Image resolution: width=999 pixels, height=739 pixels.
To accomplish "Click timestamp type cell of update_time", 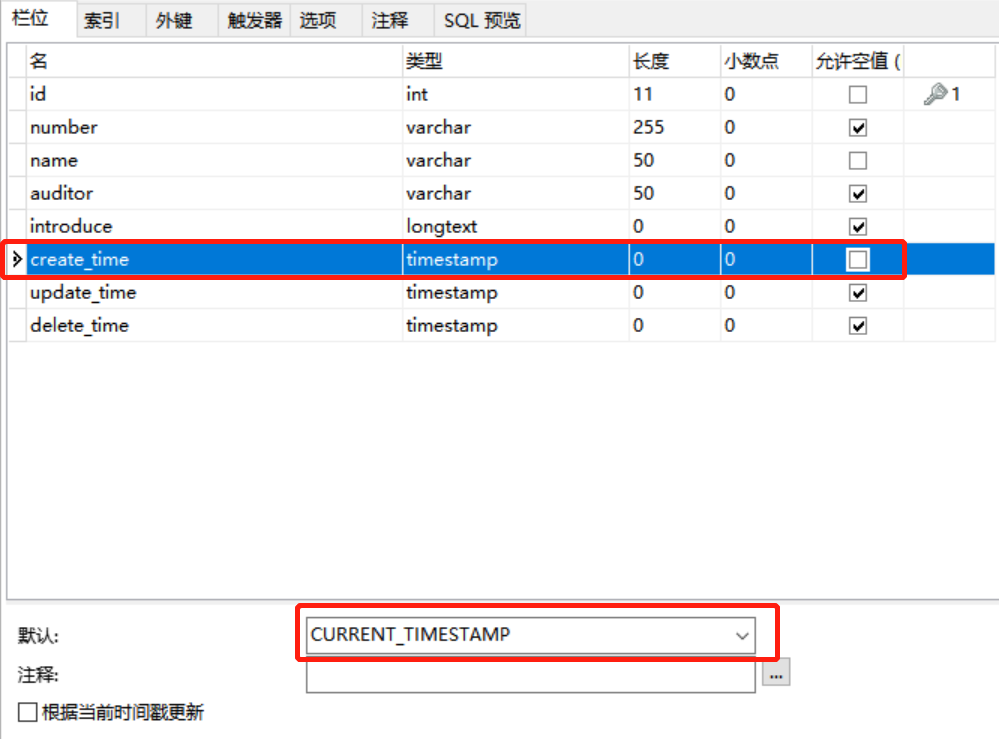I will click(515, 293).
